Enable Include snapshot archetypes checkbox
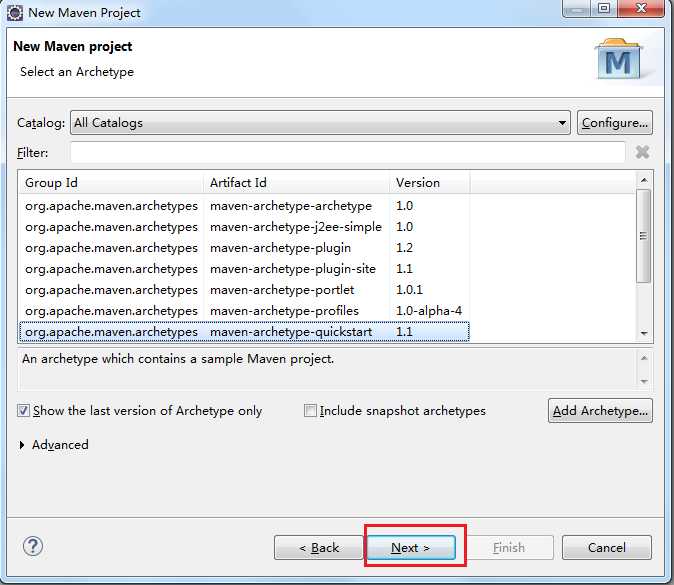The image size is (674, 585). click(310, 410)
